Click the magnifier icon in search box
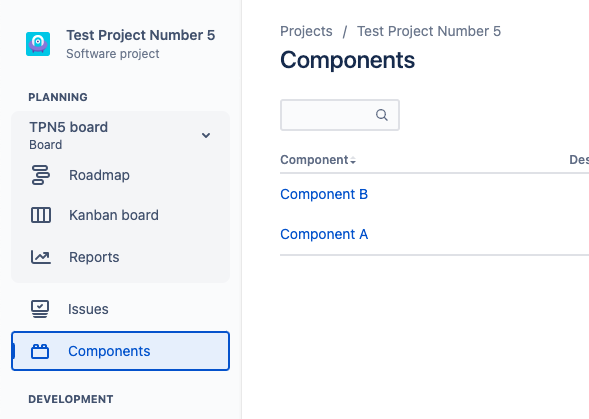Viewport: 589px width, 419px height. pos(382,115)
